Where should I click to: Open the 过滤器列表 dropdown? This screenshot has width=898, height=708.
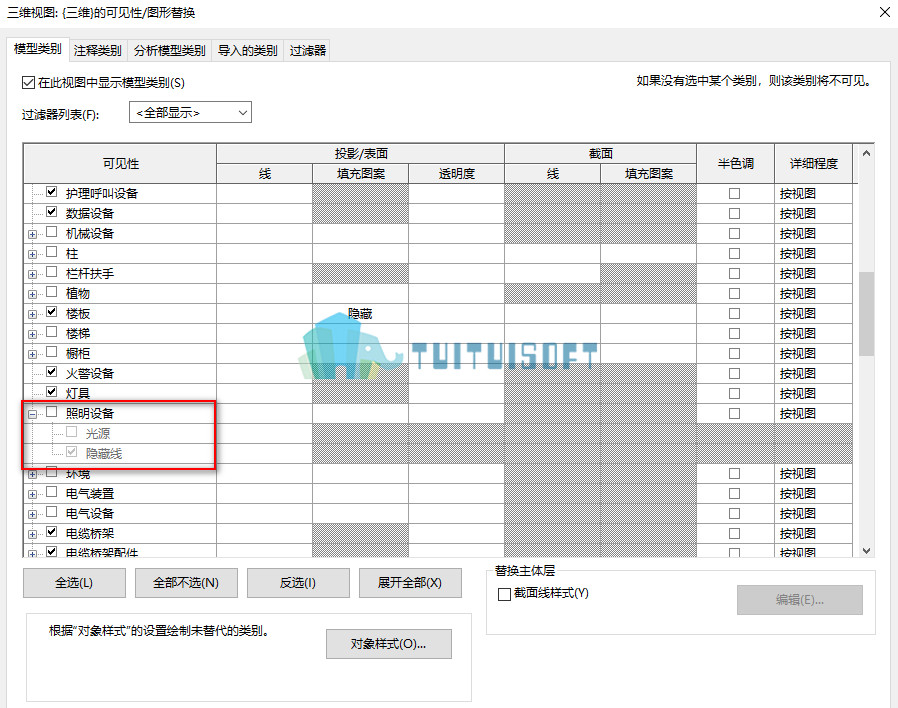(x=190, y=112)
